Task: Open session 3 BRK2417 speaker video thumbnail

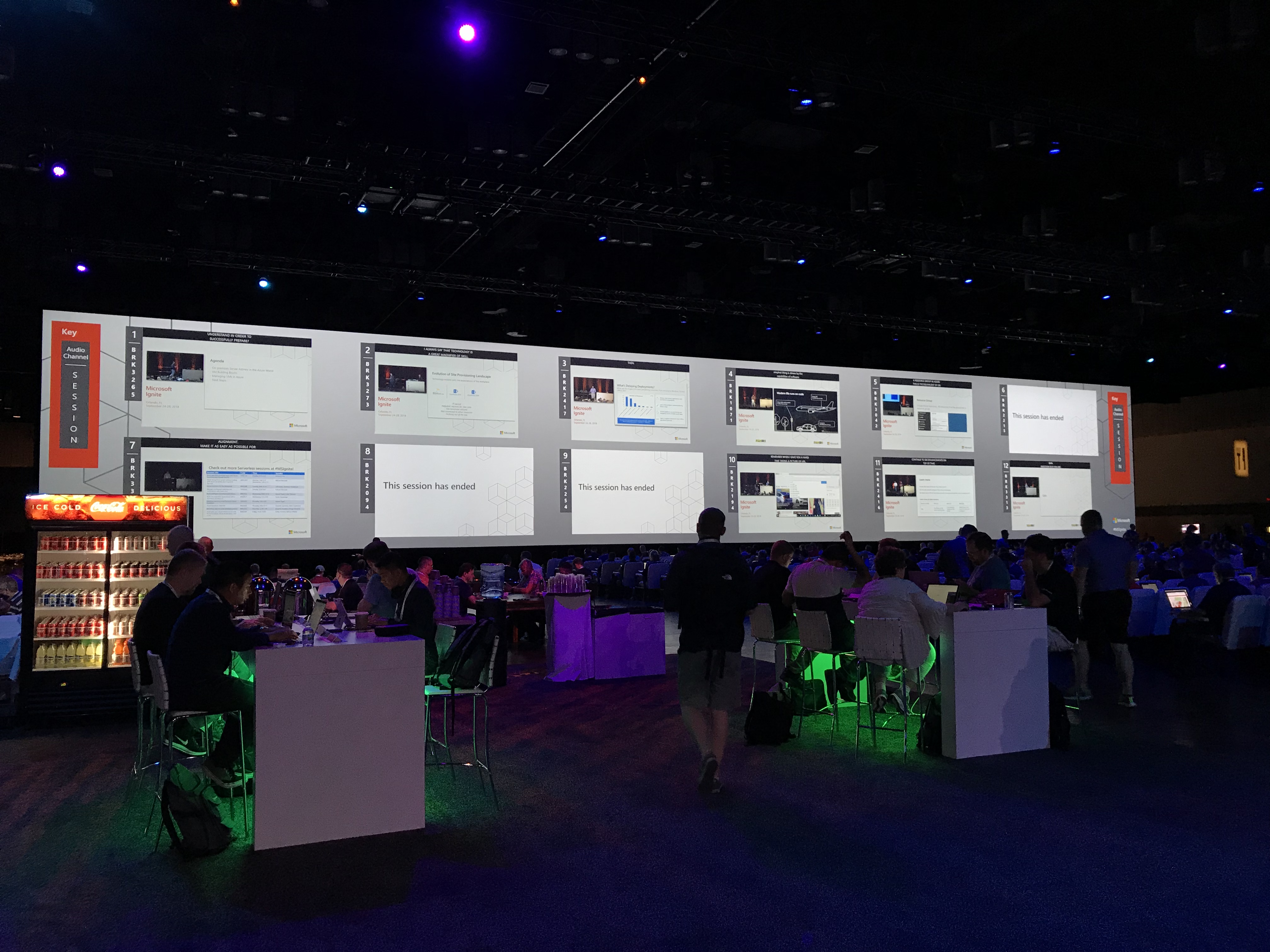Action: pyautogui.click(x=593, y=390)
